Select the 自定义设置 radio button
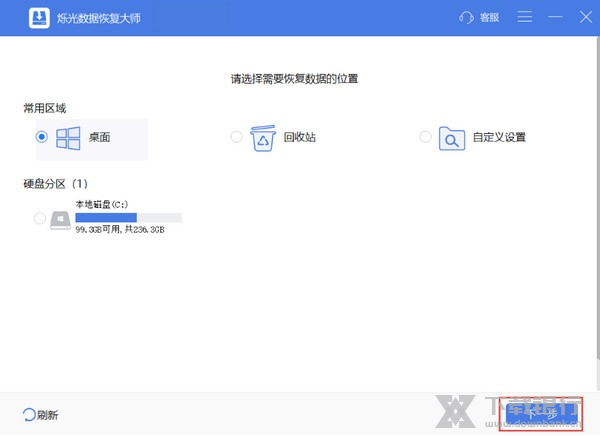 point(426,137)
